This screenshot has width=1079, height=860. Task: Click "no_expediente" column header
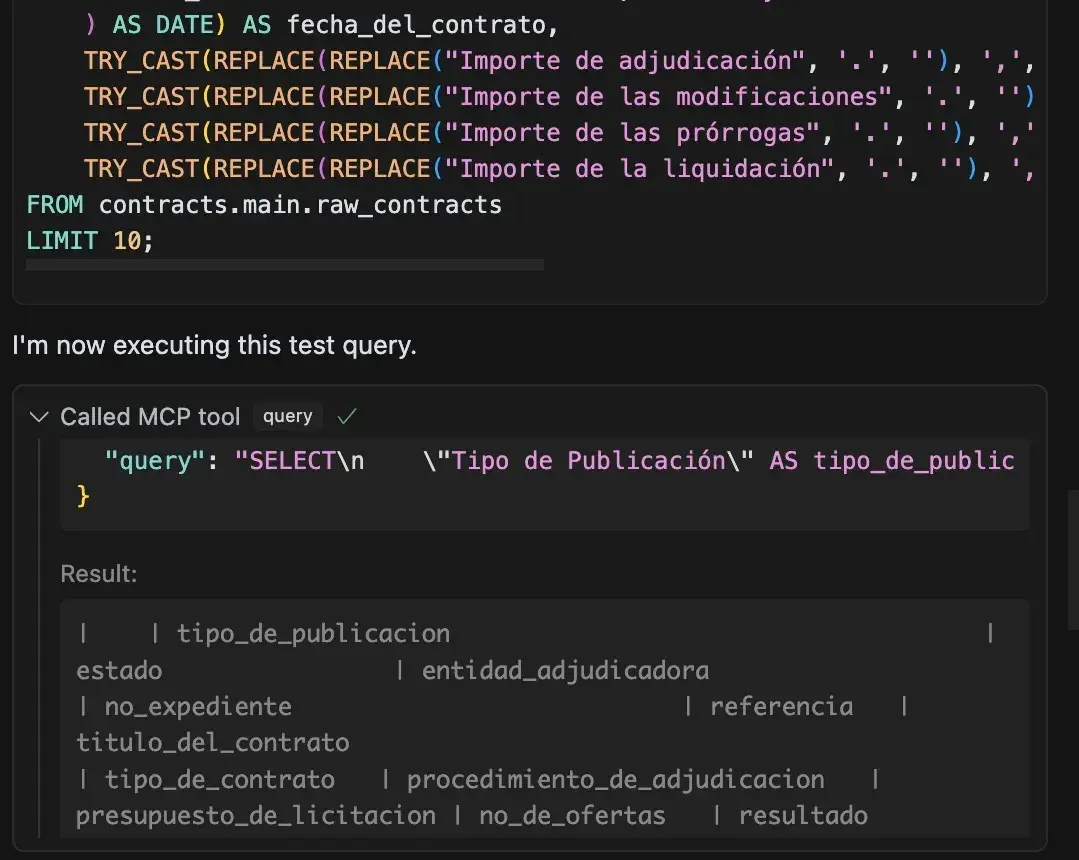(x=198, y=707)
